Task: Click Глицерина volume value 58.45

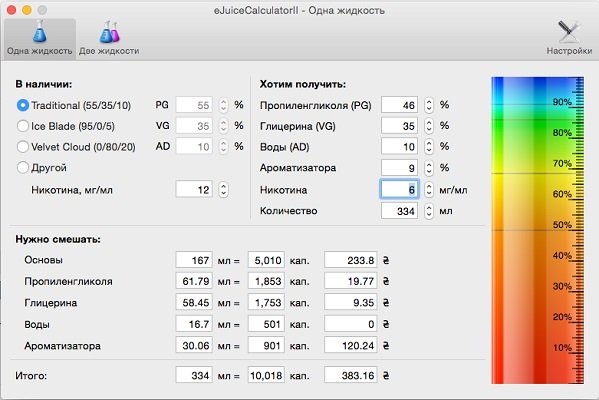Action: click(194, 302)
